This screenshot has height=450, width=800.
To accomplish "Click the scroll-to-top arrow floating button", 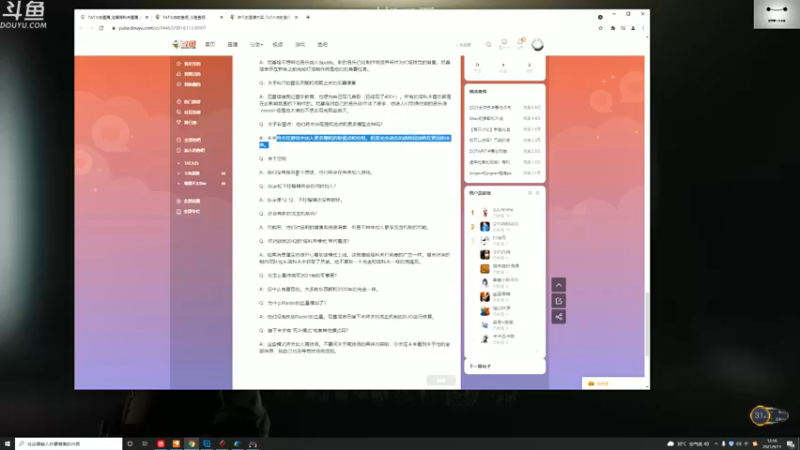I will point(559,285).
